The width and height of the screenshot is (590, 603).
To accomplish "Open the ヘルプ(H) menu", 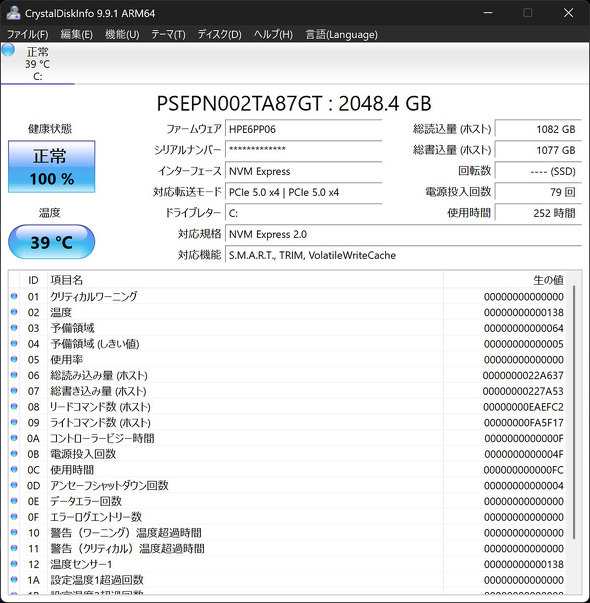I will [273, 35].
